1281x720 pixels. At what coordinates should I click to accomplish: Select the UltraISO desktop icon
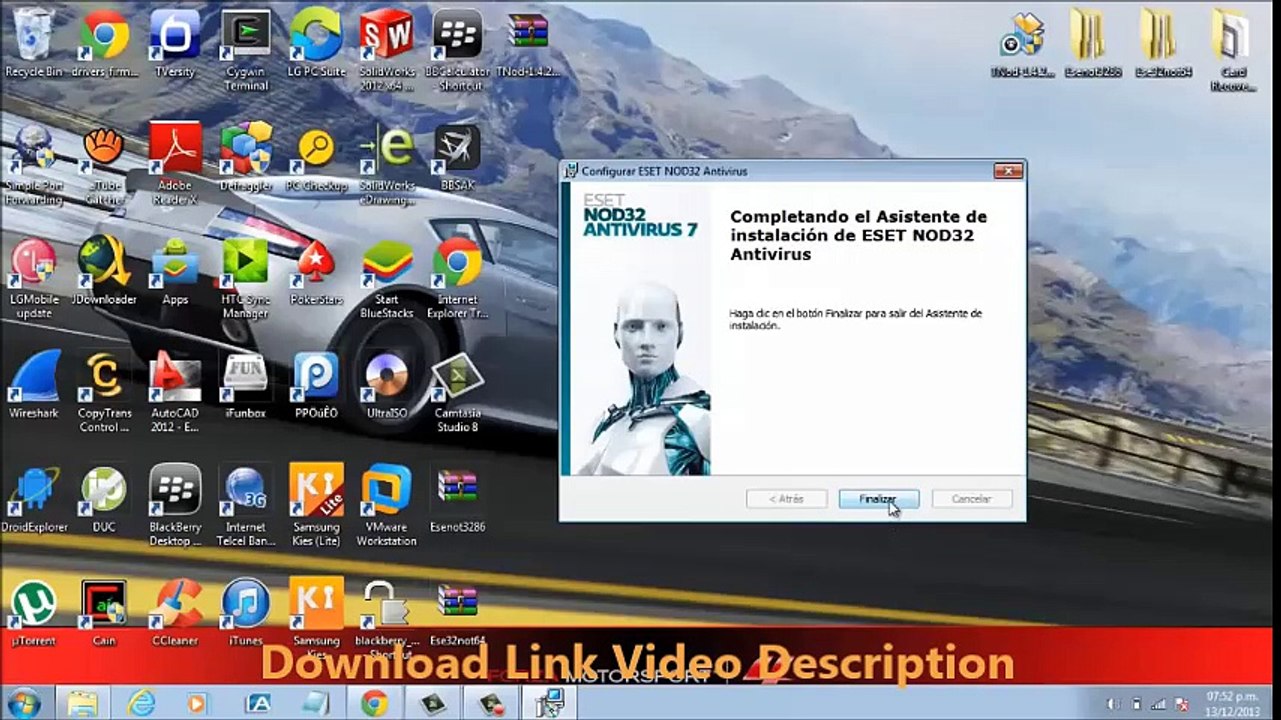click(387, 385)
